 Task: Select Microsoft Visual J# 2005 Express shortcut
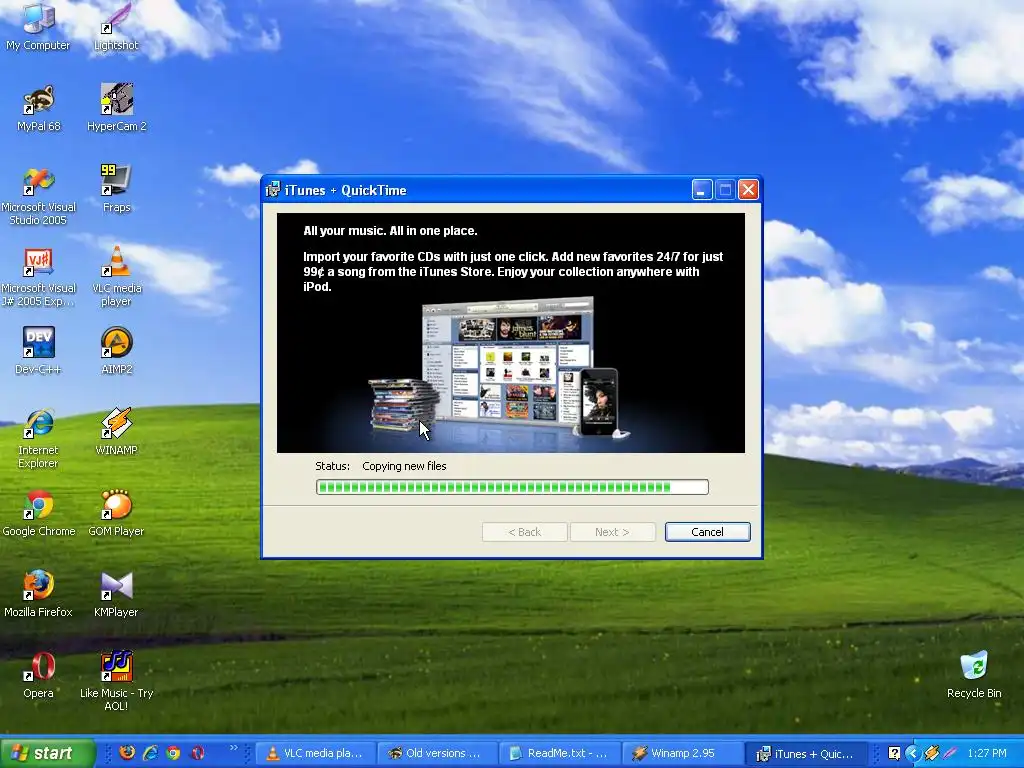39,277
